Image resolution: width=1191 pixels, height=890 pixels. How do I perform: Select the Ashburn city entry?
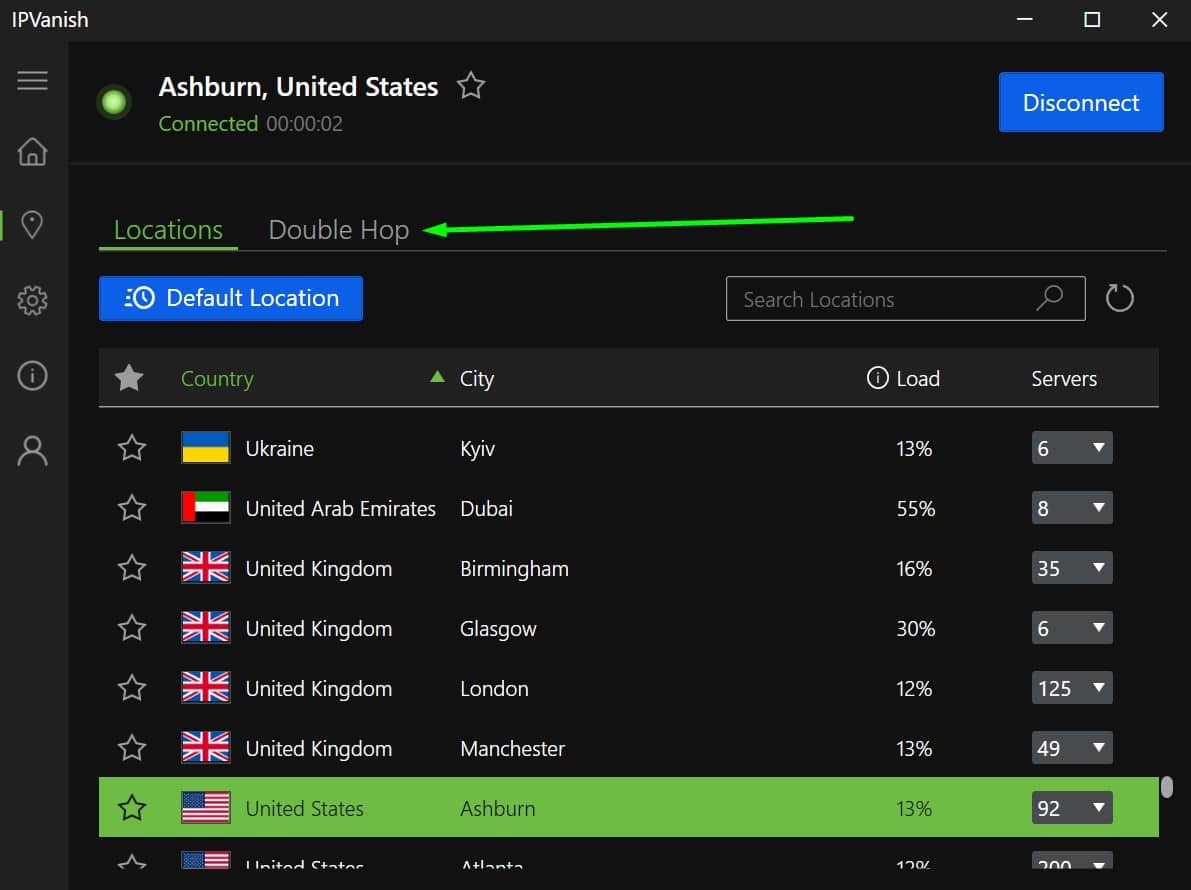(498, 808)
